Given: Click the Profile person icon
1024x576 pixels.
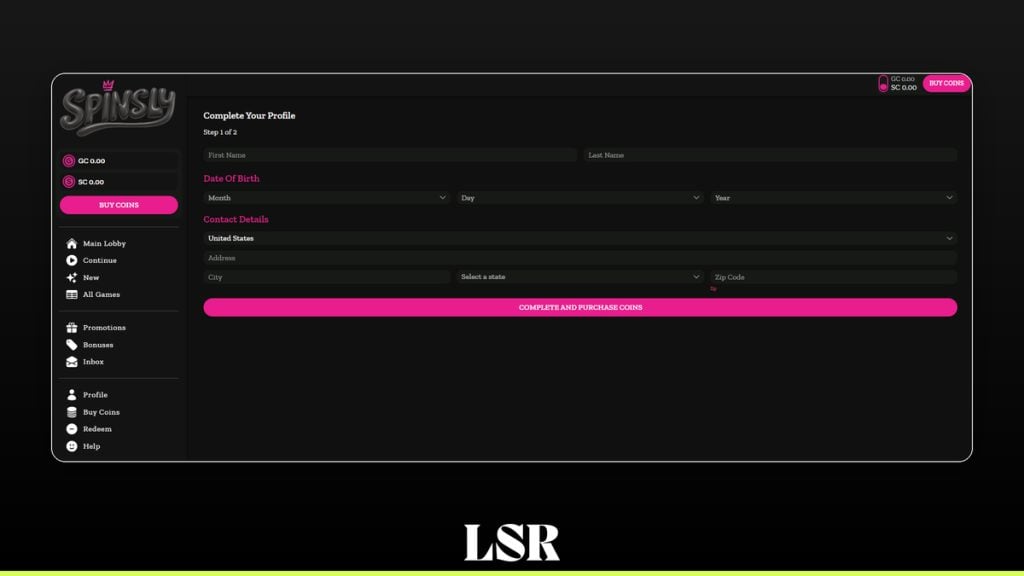Looking at the screenshot, I should 72,395.
